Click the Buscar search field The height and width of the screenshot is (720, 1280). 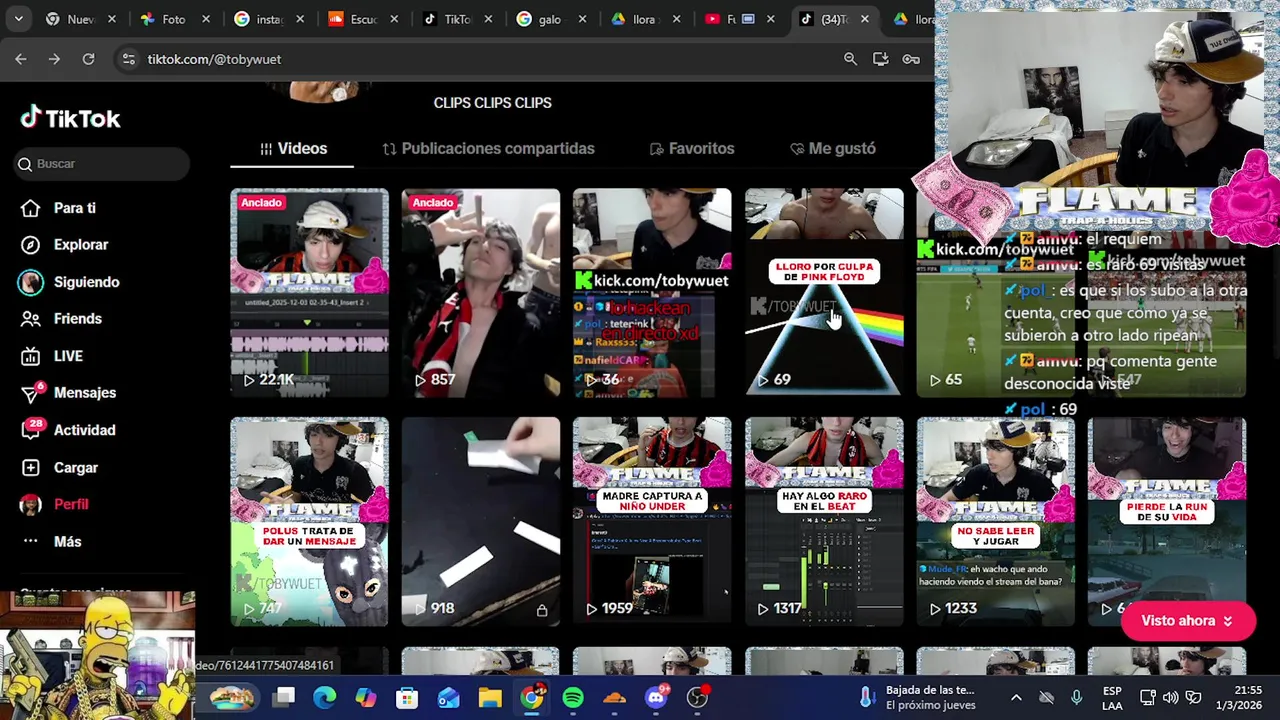102,164
